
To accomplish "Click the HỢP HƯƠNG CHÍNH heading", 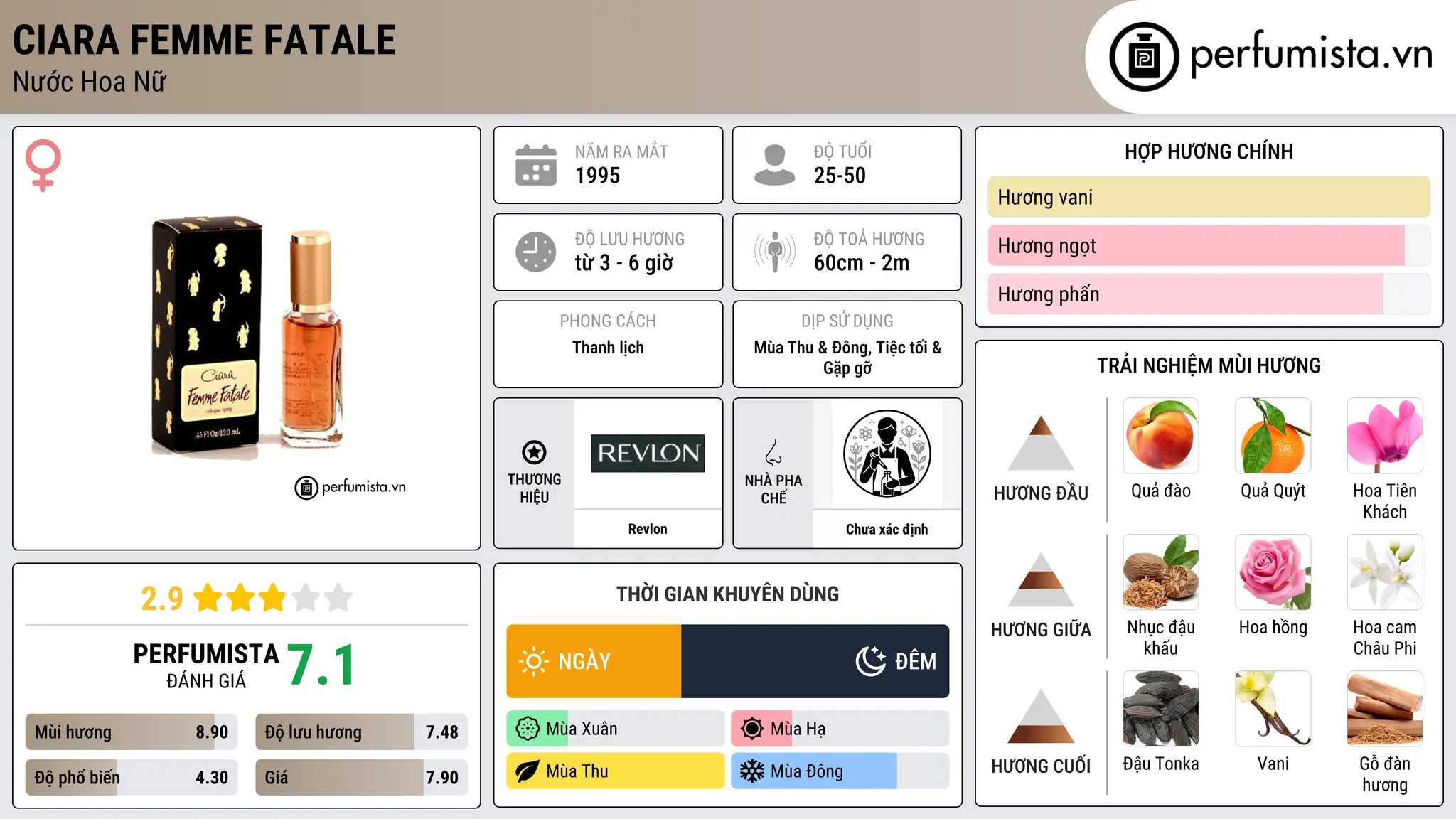I will 1209,151.
